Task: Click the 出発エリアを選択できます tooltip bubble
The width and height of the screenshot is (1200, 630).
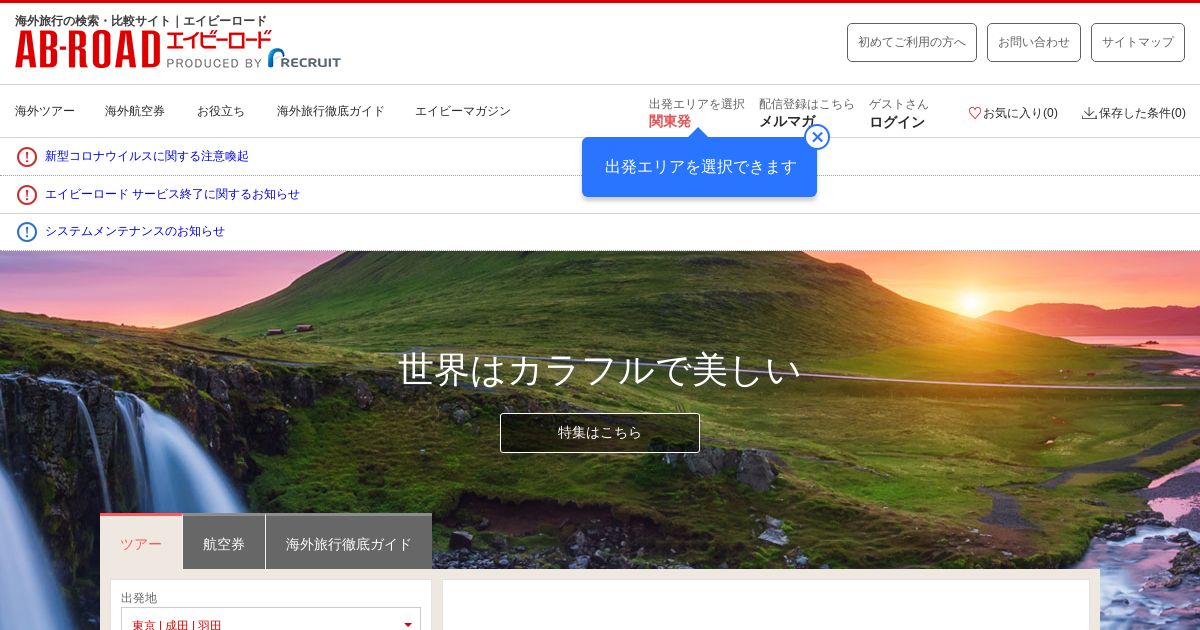Action: tap(700, 167)
